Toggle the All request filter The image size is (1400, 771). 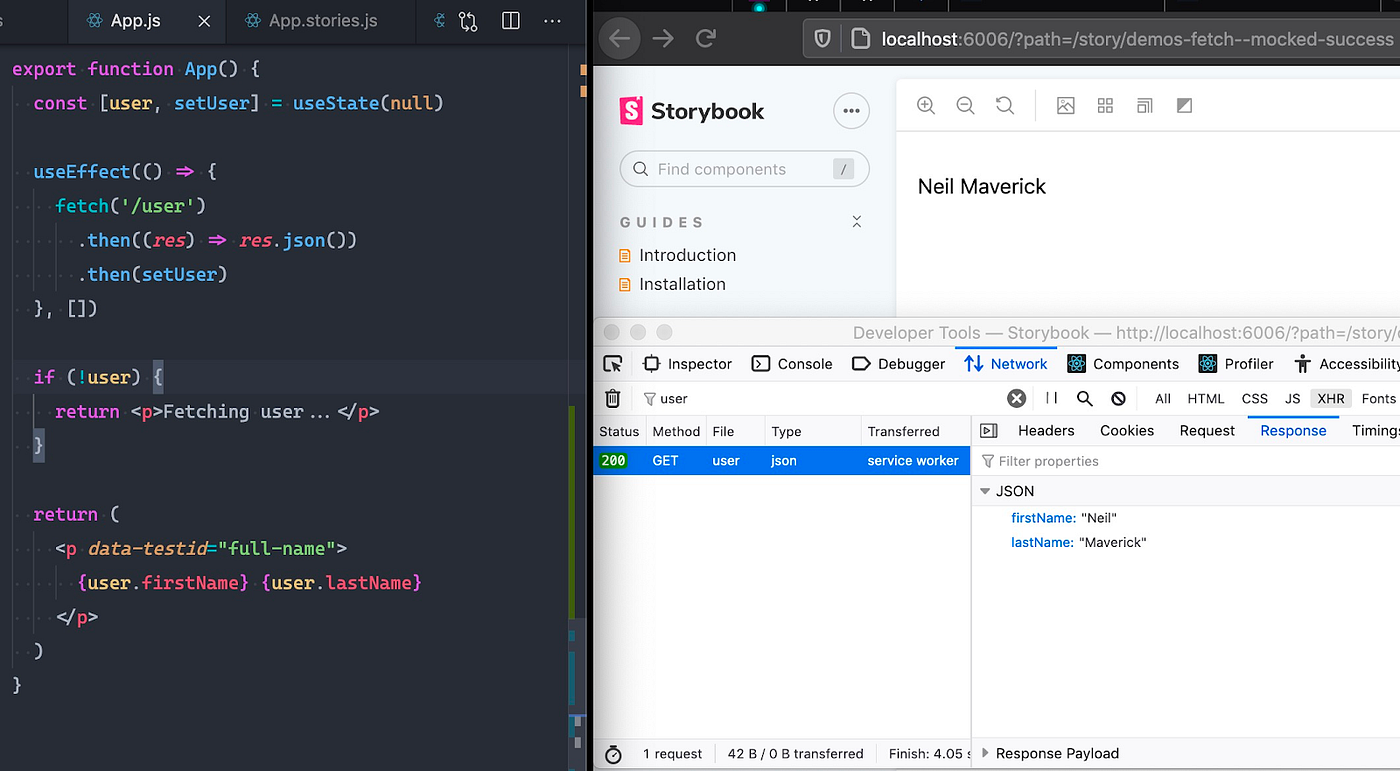click(1163, 398)
